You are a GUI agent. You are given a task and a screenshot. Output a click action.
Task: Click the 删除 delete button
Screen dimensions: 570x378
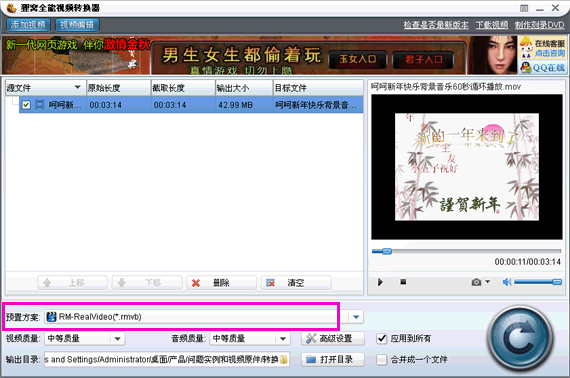[221, 283]
